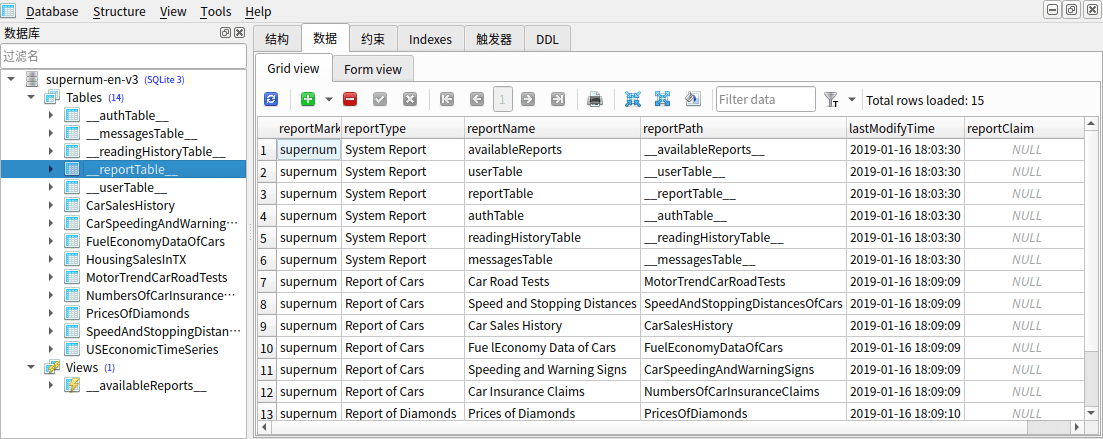Screen dimensions: 1103x439
Task: Open the 触发器 tab
Action: (x=494, y=39)
